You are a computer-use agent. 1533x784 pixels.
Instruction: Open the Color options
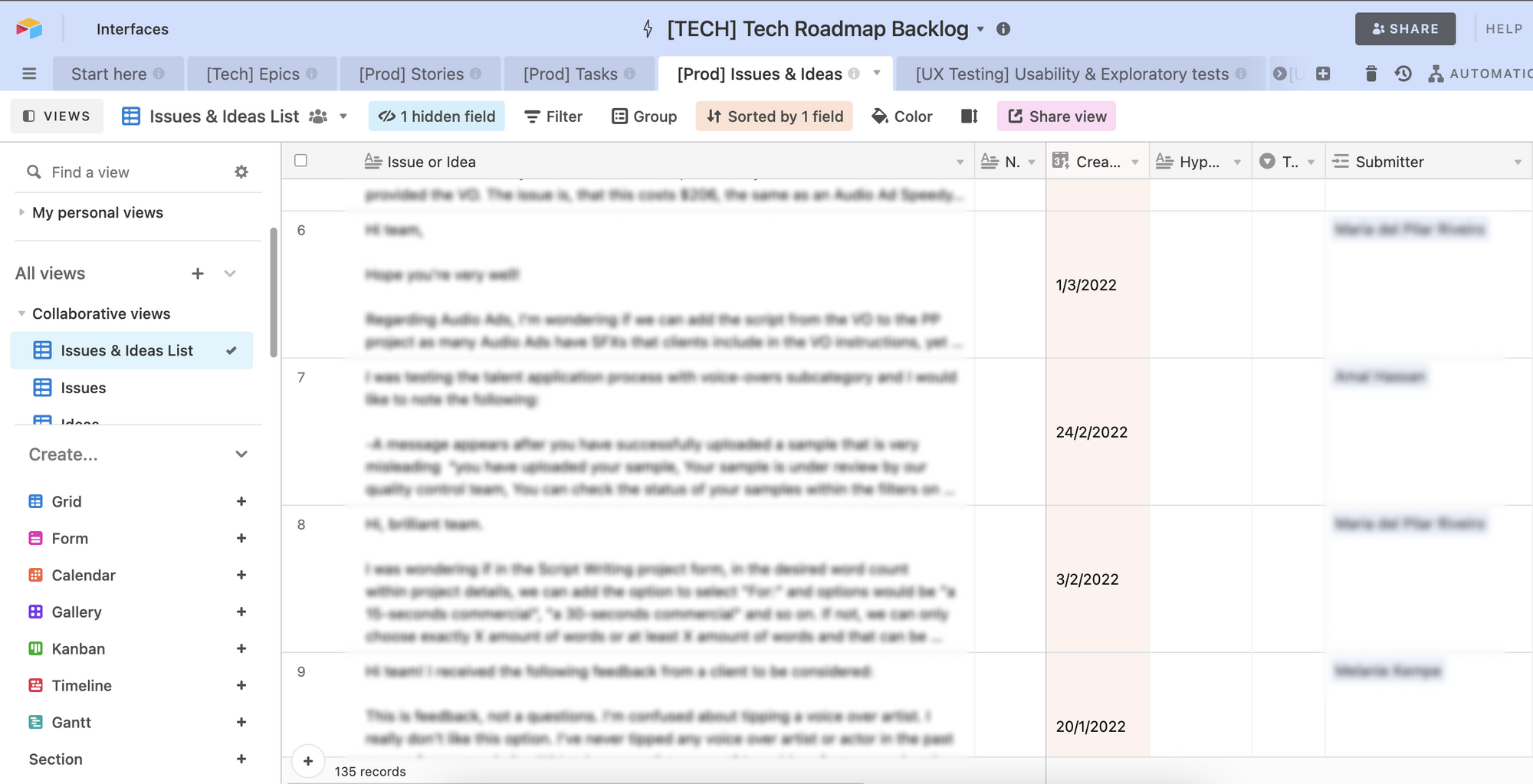[x=902, y=116]
